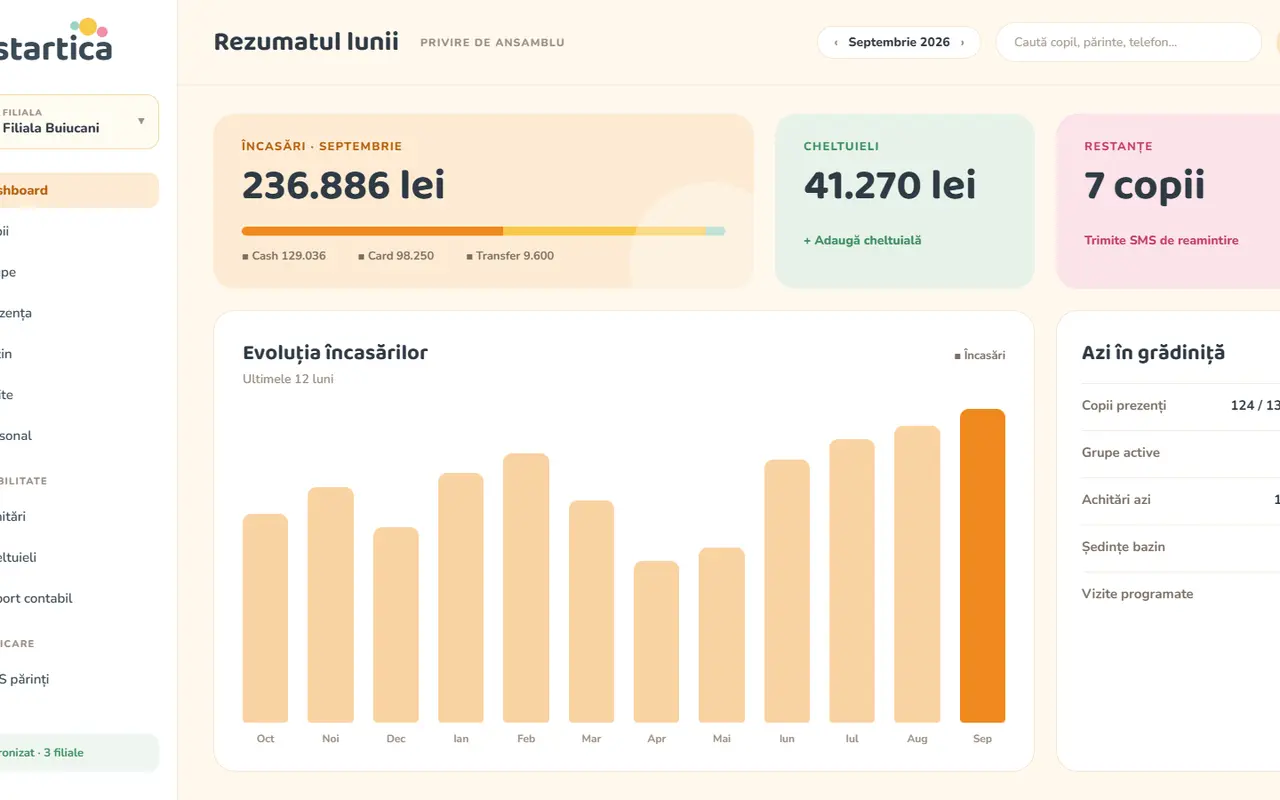Open the Prezența sidebar item
This screenshot has height=800, width=1280.
pyautogui.click(x=78, y=313)
